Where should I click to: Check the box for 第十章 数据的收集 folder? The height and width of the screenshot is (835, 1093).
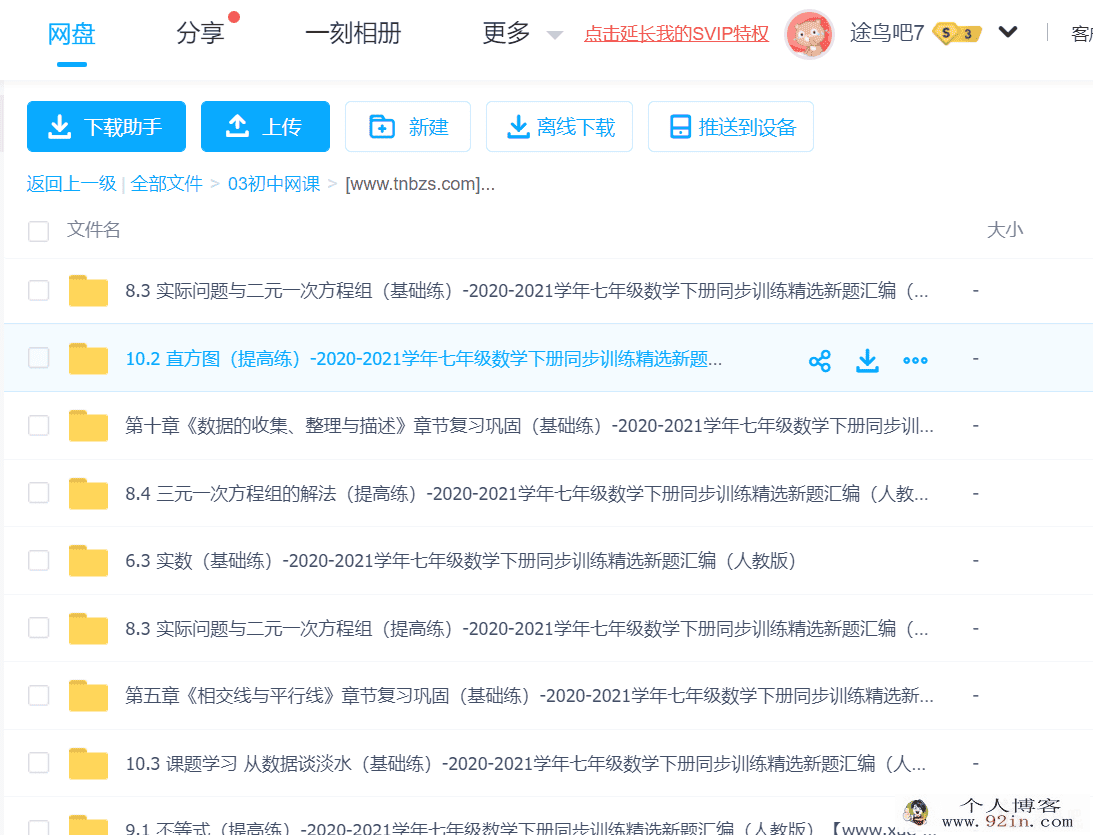click(x=38, y=425)
